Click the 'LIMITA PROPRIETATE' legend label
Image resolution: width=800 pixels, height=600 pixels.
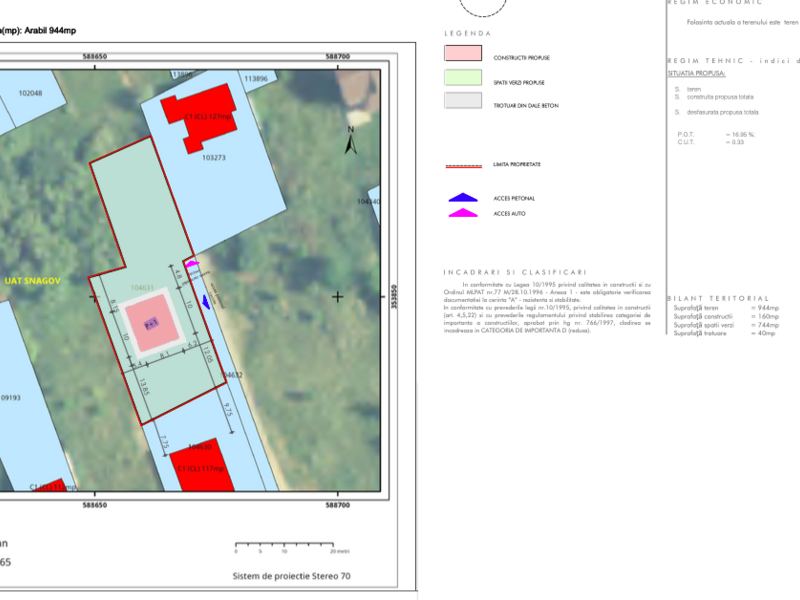(x=517, y=164)
